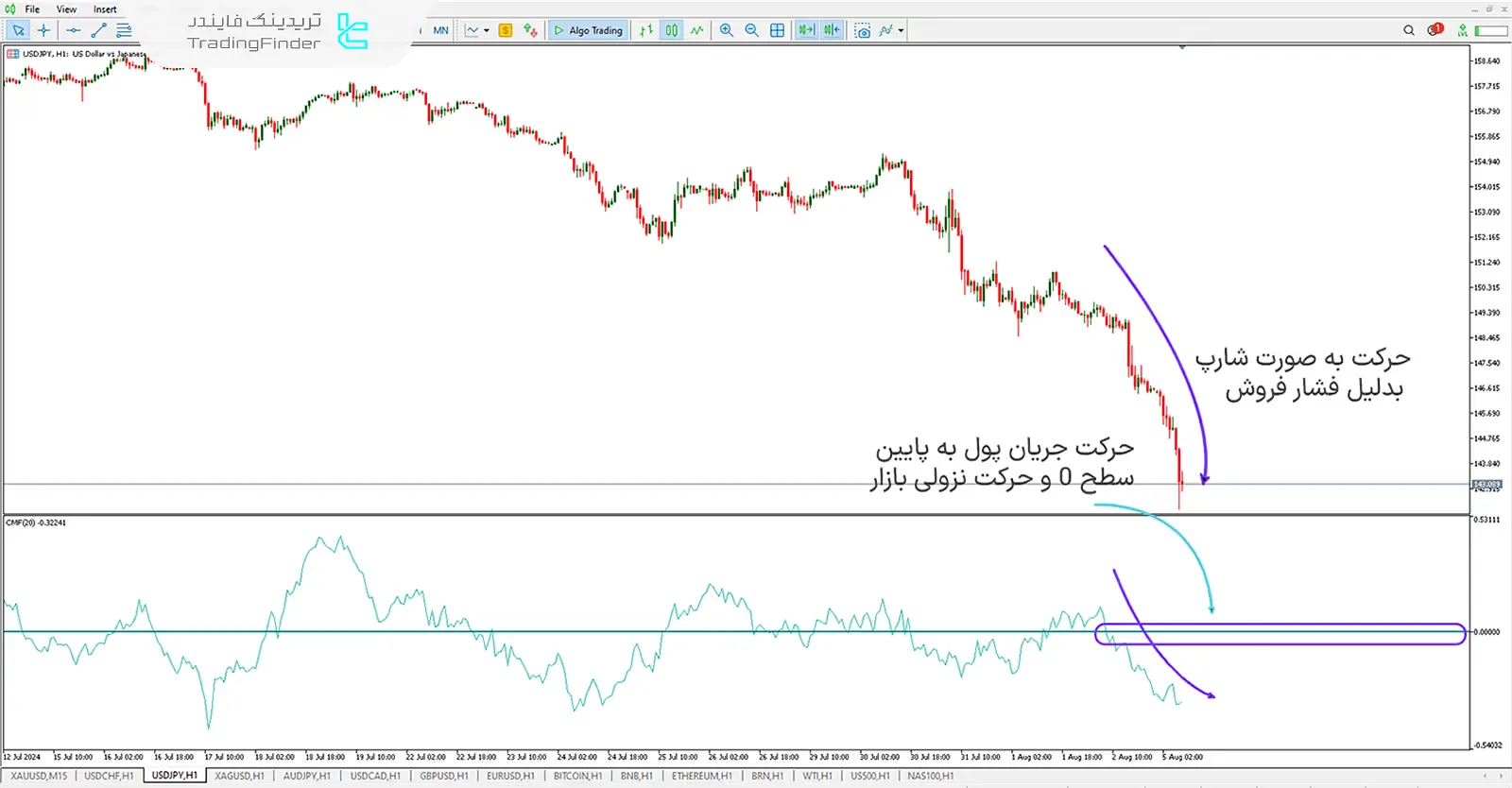Switch to the BNB,H1 chart tab
1512x788 pixels.
[636, 776]
